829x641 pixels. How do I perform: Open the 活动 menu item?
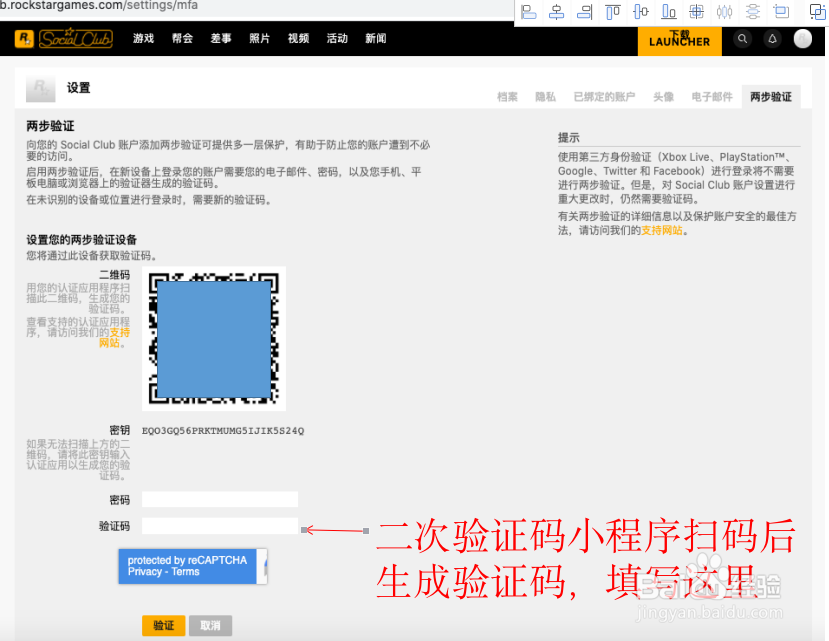(337, 39)
